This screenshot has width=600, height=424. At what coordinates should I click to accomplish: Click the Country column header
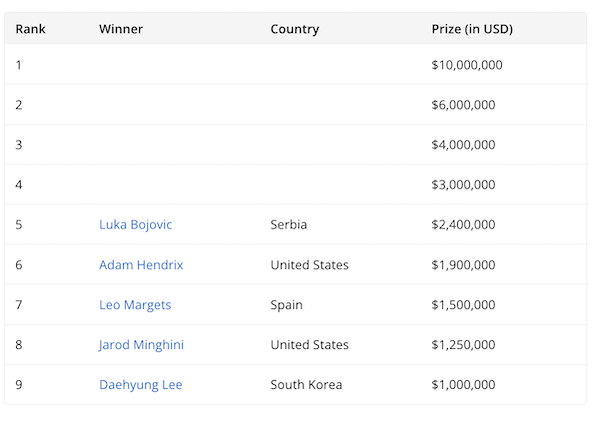click(294, 29)
